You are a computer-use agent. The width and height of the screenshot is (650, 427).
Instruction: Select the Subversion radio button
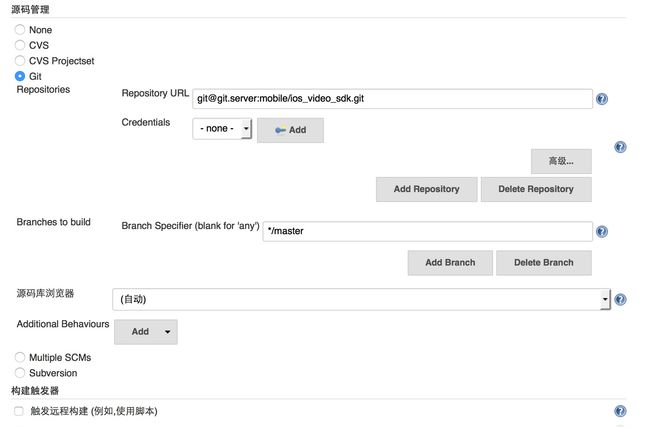pyautogui.click(x=19, y=373)
